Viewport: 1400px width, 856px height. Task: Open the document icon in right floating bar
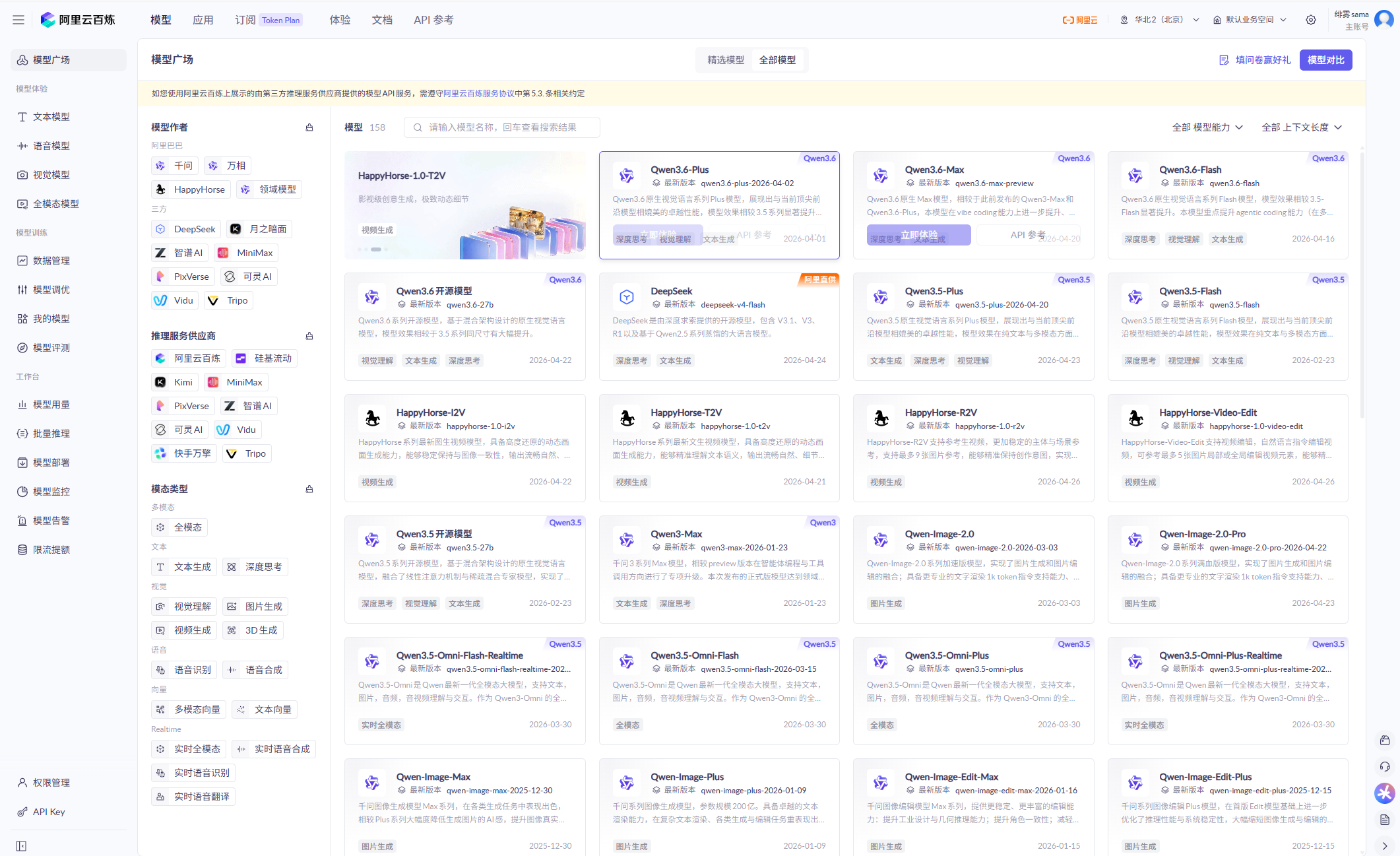[x=1385, y=820]
